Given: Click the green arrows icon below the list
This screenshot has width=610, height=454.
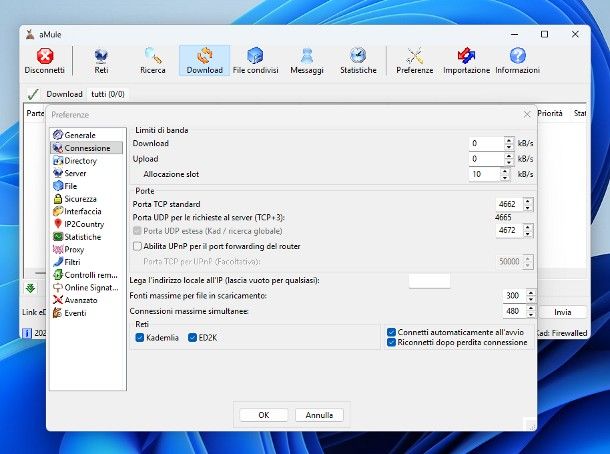Looking at the screenshot, I should (x=31, y=288).
